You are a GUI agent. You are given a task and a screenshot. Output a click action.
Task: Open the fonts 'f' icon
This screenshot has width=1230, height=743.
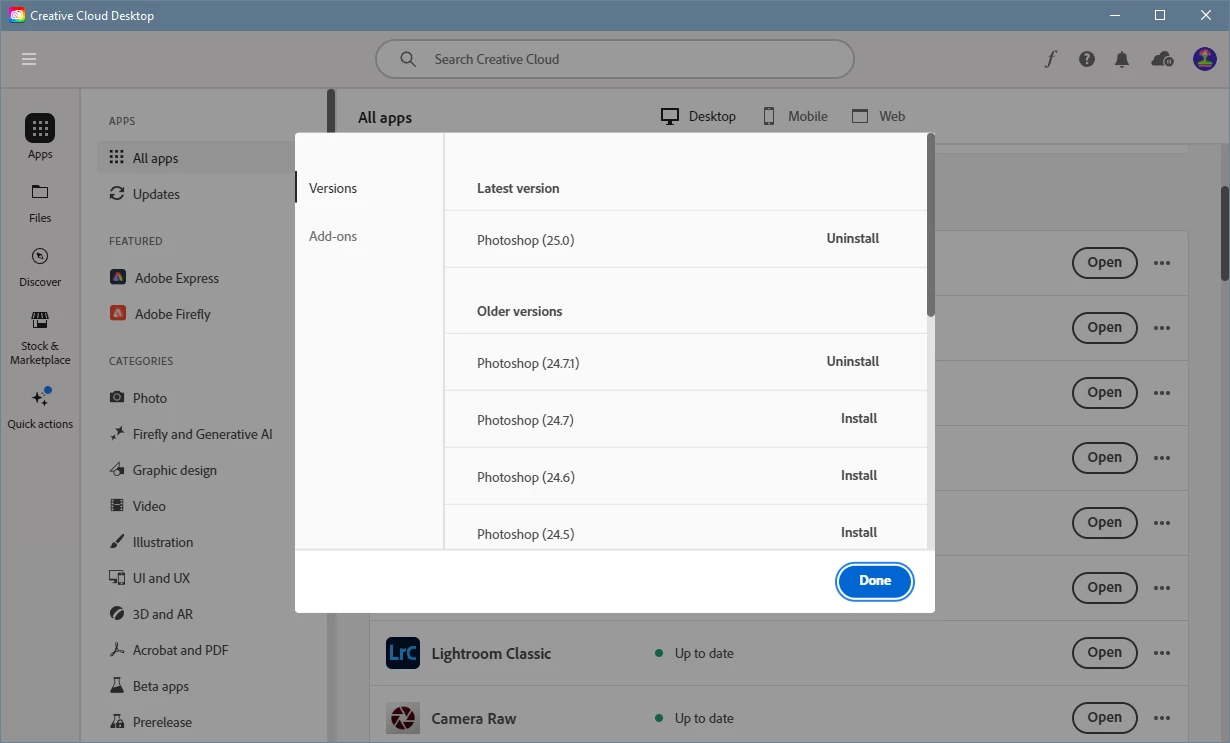coord(1050,59)
